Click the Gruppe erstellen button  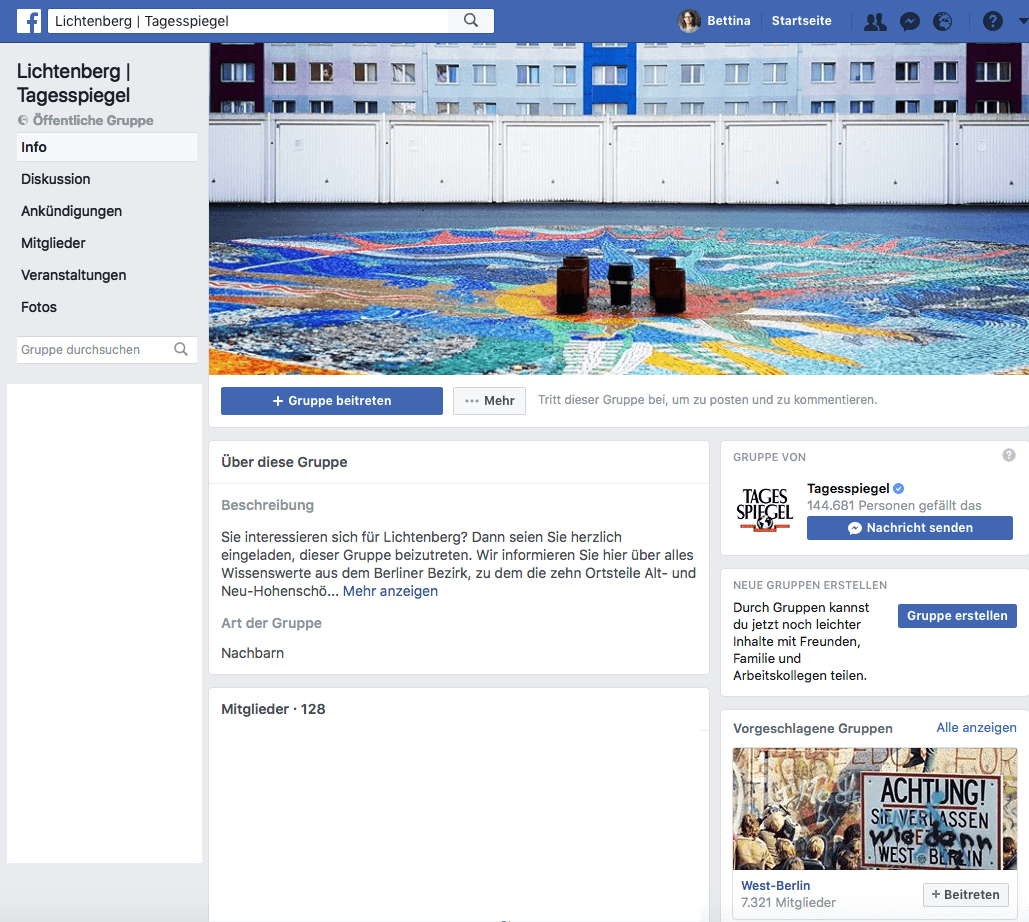pyautogui.click(x=956, y=616)
